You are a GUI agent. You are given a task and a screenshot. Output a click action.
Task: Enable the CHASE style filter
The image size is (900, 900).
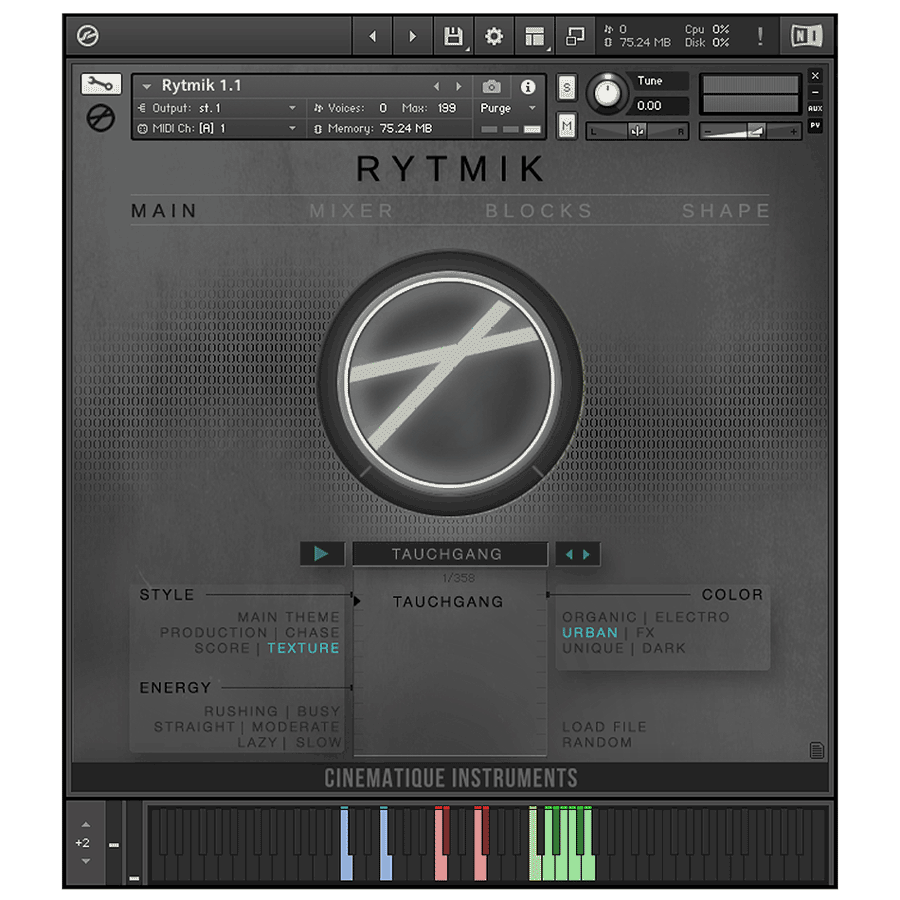[x=312, y=633]
